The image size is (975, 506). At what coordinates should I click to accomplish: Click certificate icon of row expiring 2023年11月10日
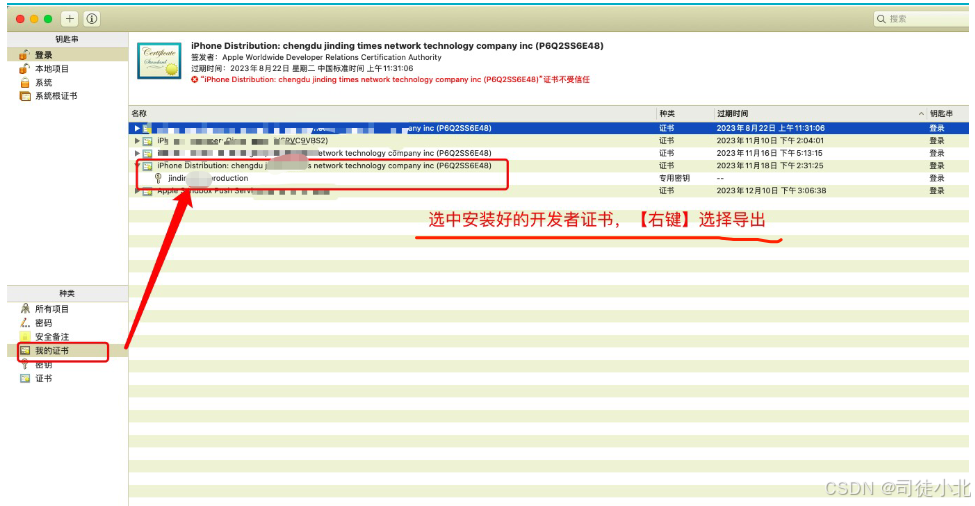[x=147, y=140]
